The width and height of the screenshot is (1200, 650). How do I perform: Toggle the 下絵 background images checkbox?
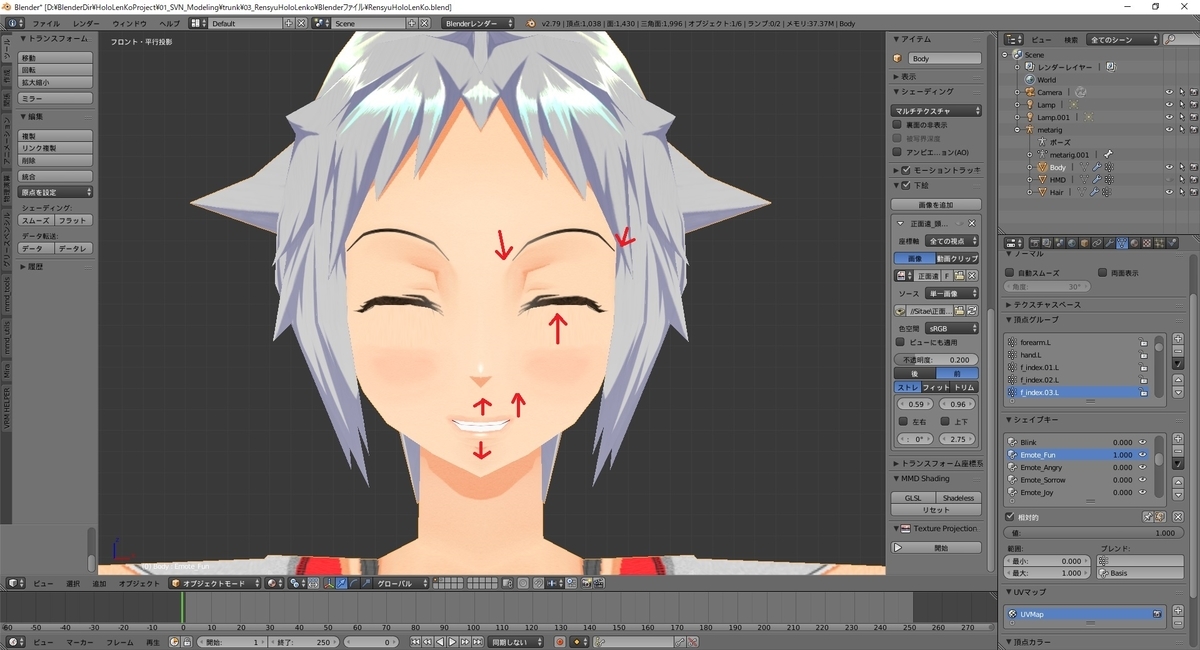[x=906, y=185]
